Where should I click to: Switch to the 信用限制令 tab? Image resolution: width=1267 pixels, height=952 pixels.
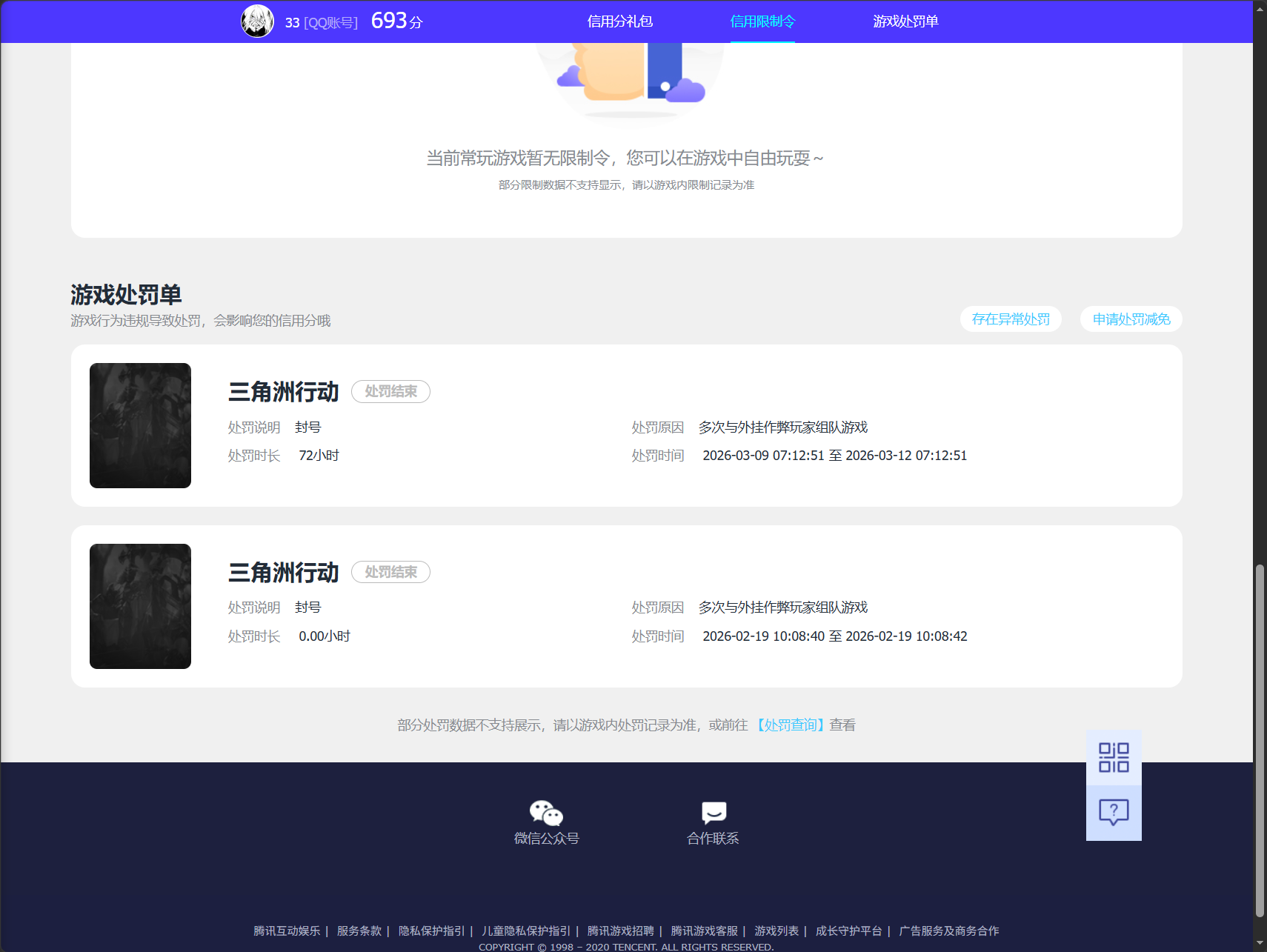pos(762,21)
